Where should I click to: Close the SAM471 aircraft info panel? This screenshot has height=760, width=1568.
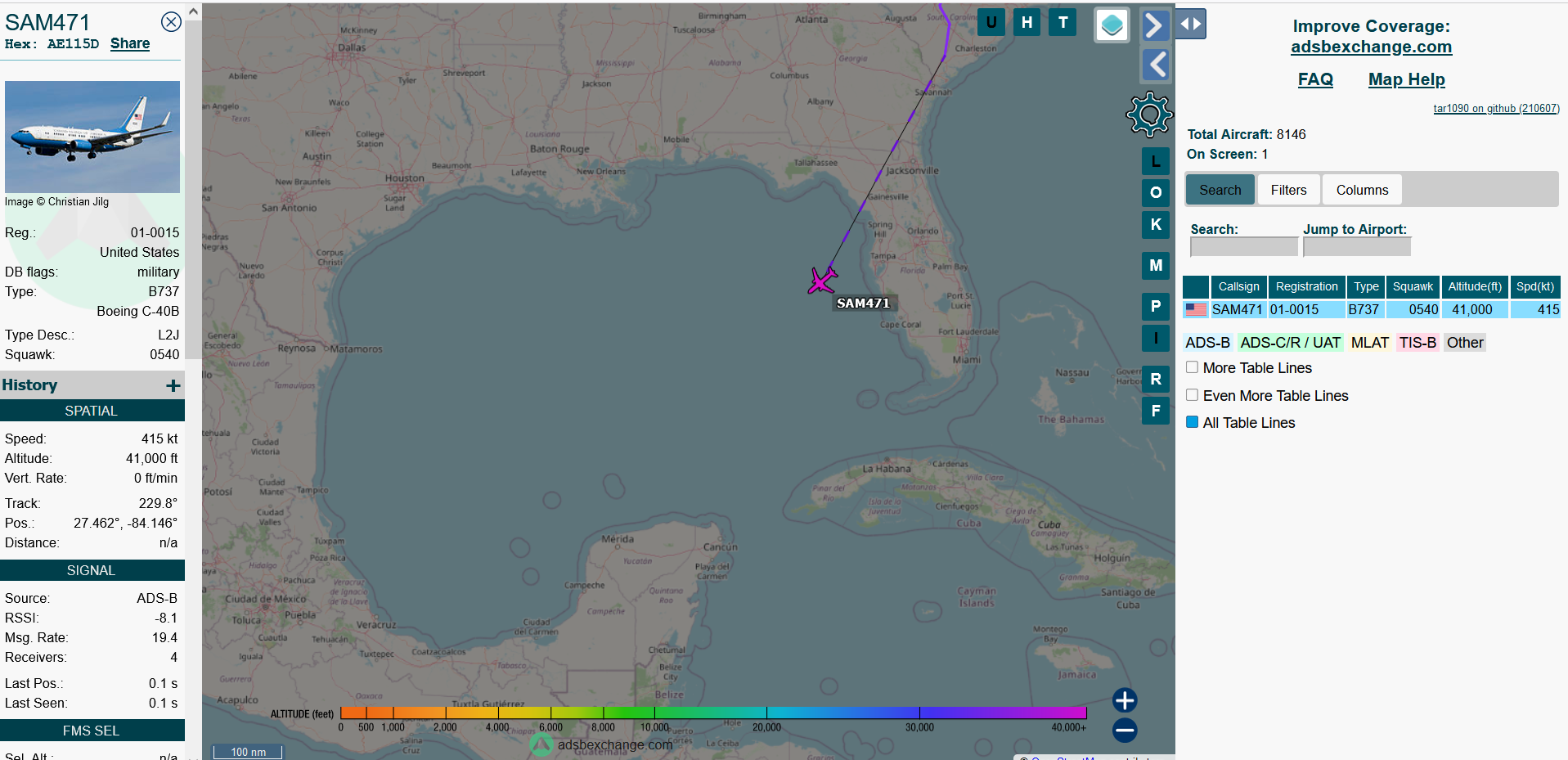(171, 22)
